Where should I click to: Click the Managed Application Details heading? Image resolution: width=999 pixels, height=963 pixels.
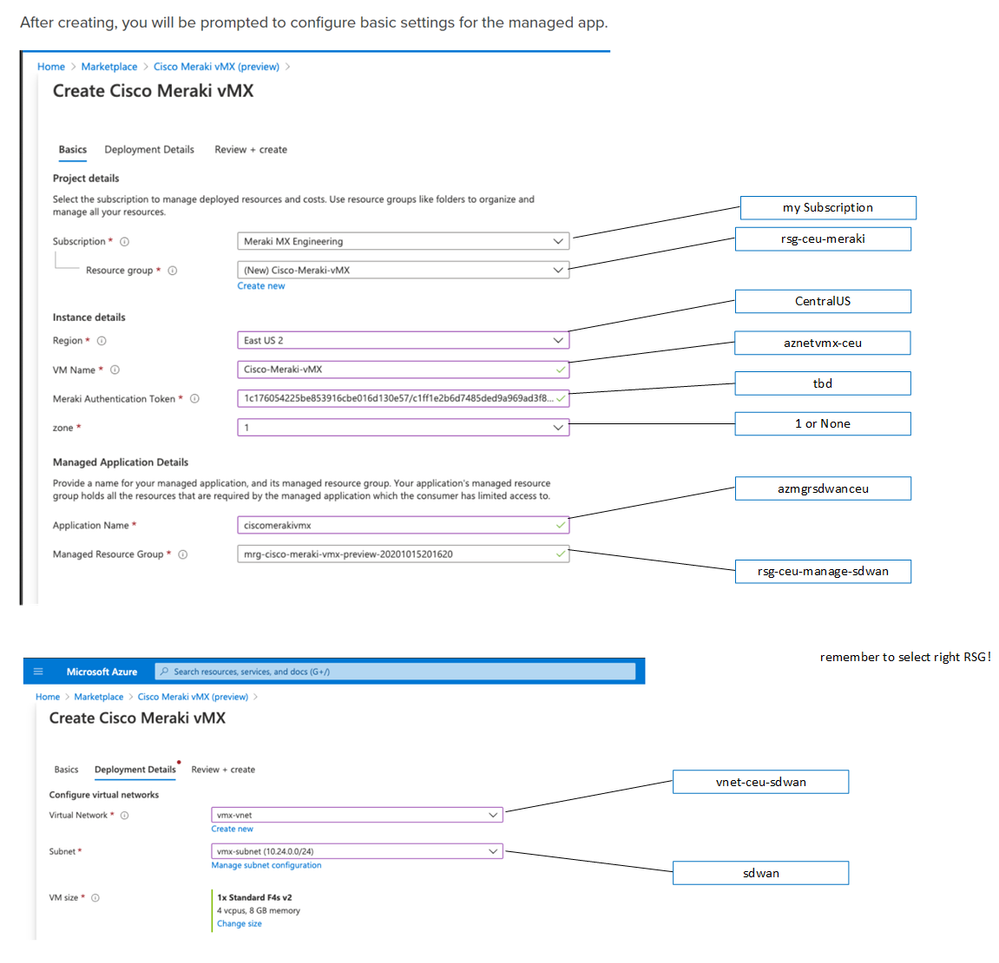[x=120, y=462]
